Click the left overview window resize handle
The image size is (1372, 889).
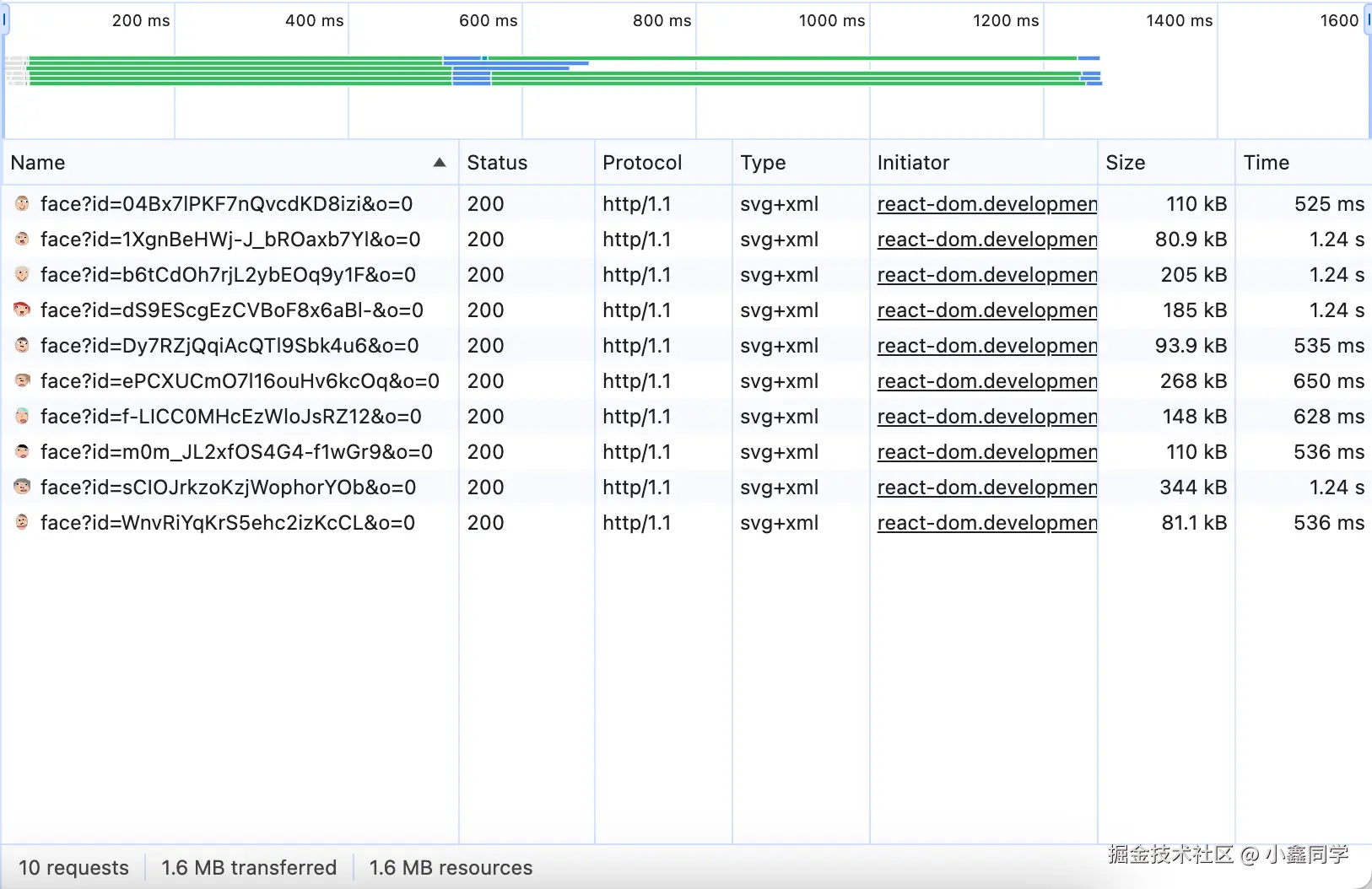[x=4, y=19]
